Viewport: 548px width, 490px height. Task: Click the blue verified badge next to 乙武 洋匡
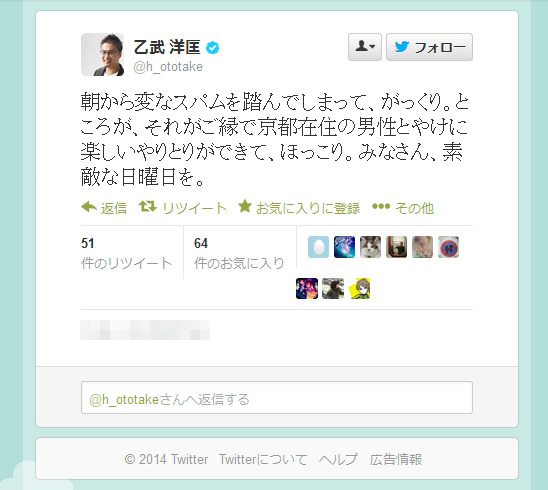pos(212,48)
